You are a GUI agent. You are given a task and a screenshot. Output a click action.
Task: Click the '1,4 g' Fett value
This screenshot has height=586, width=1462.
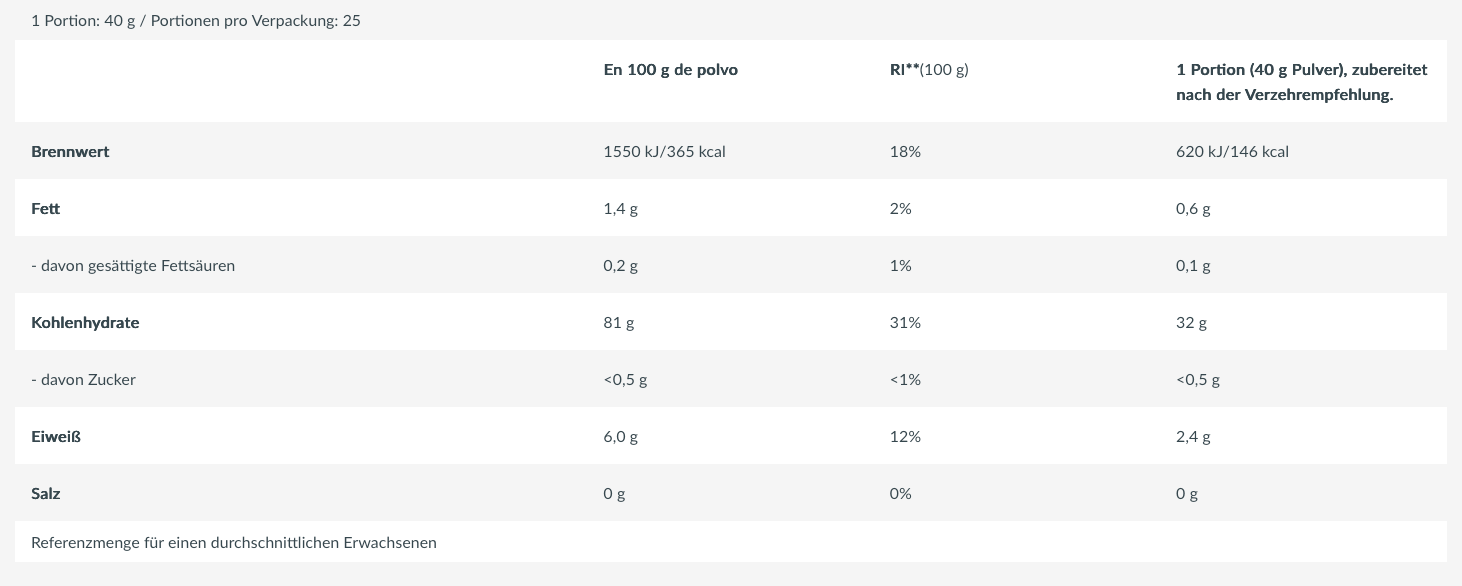(621, 209)
